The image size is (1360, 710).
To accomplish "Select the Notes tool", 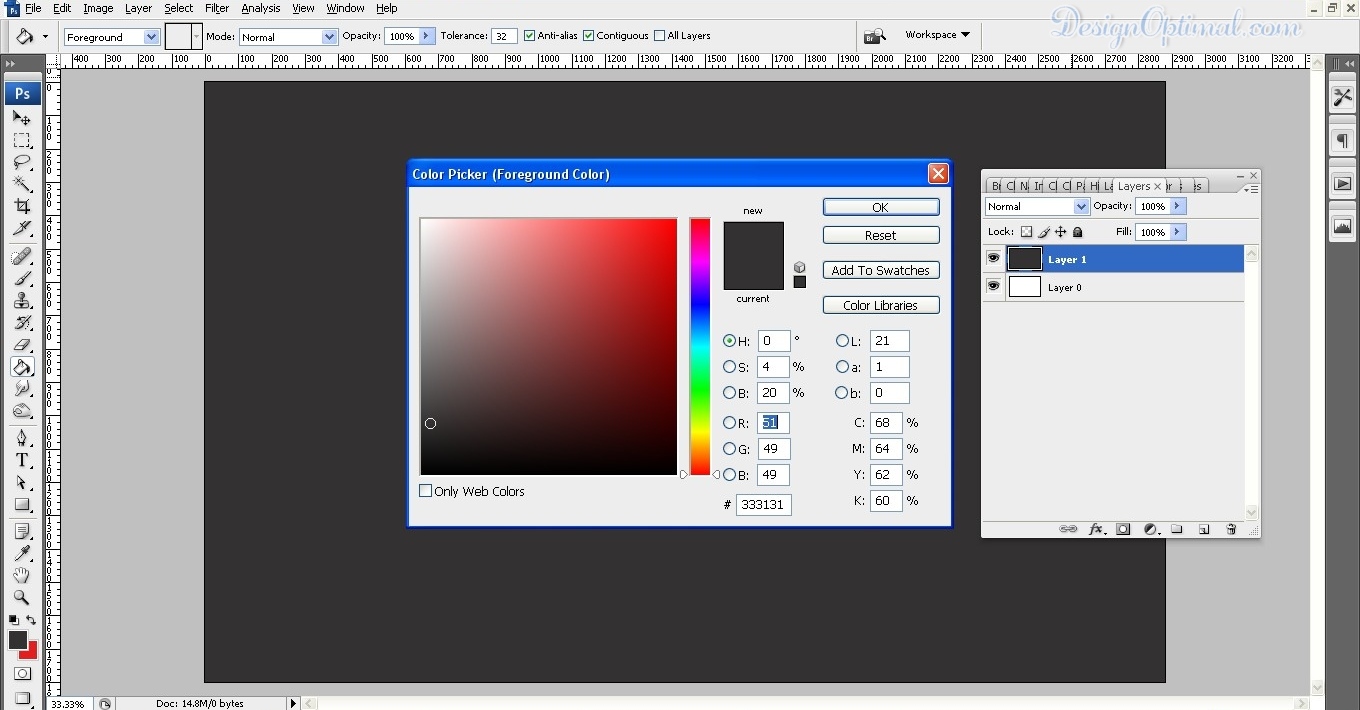I will click(x=22, y=532).
